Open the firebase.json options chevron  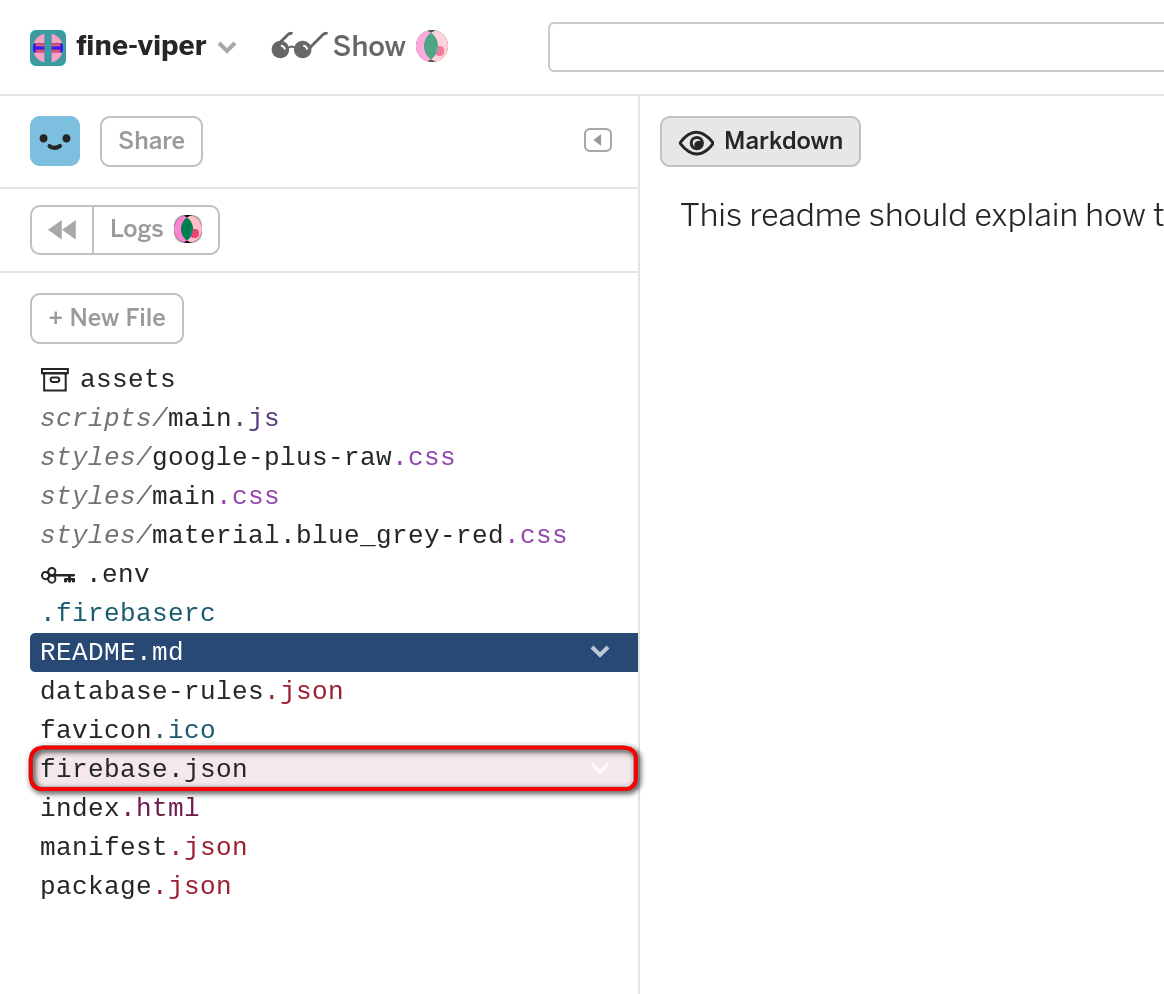tap(600, 769)
